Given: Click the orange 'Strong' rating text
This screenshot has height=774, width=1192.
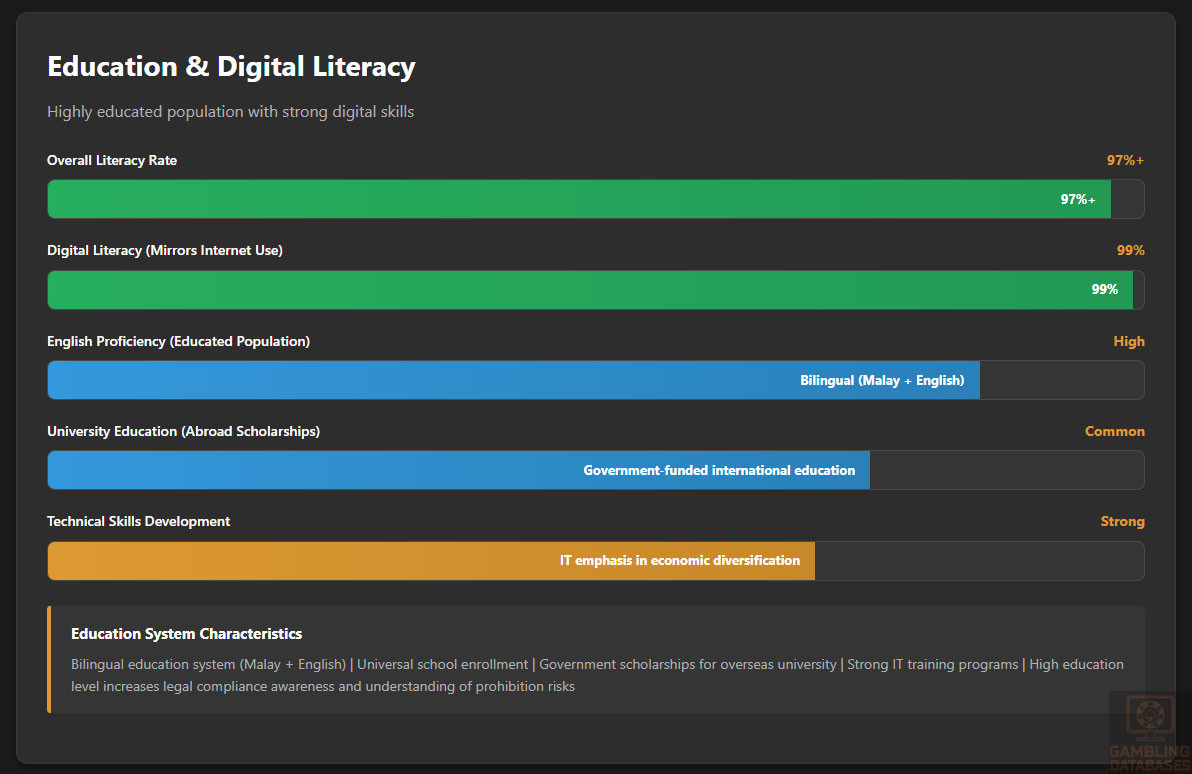Looking at the screenshot, I should click(1122, 521).
